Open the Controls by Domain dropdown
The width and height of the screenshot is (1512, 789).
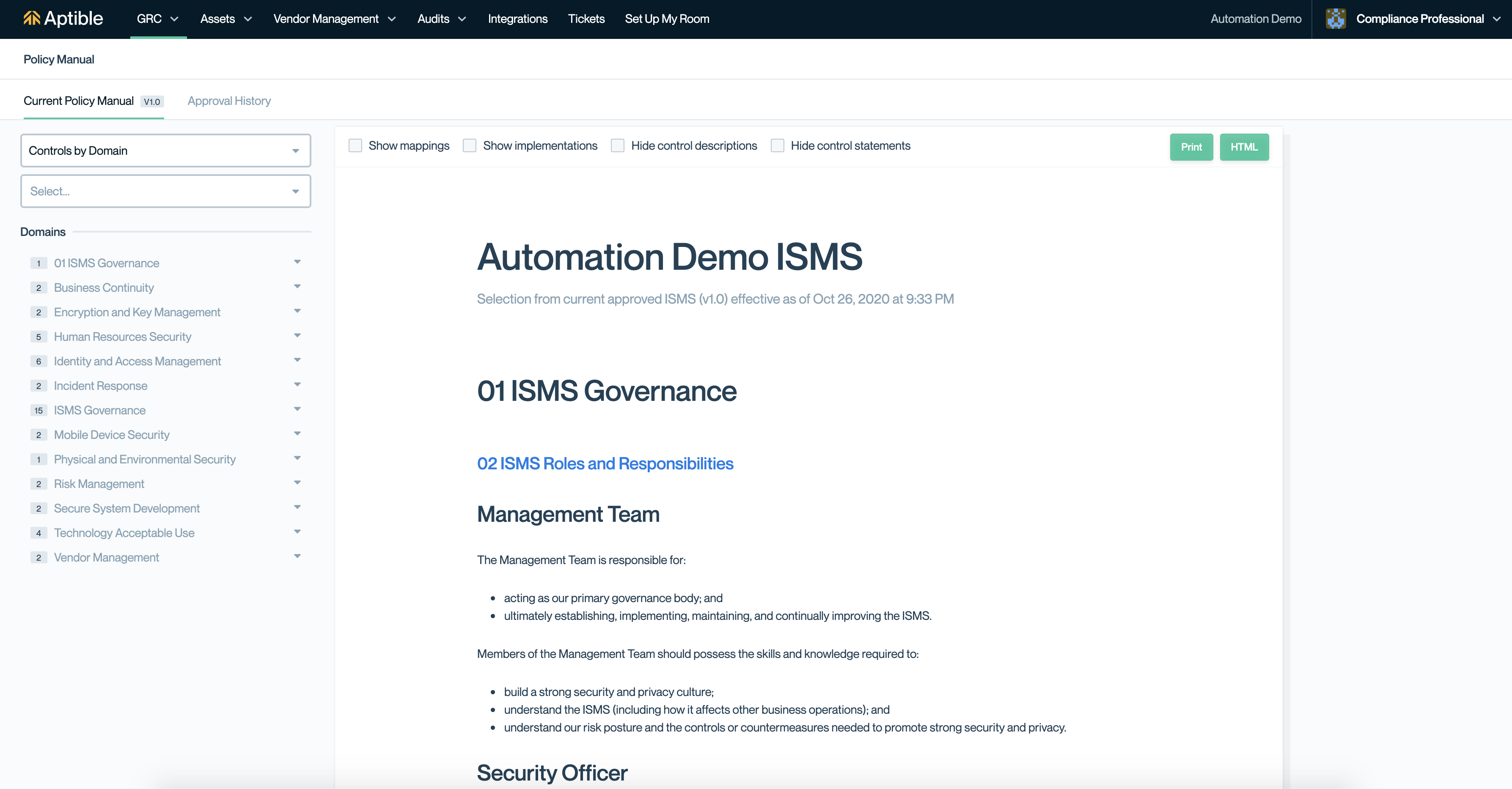165,151
